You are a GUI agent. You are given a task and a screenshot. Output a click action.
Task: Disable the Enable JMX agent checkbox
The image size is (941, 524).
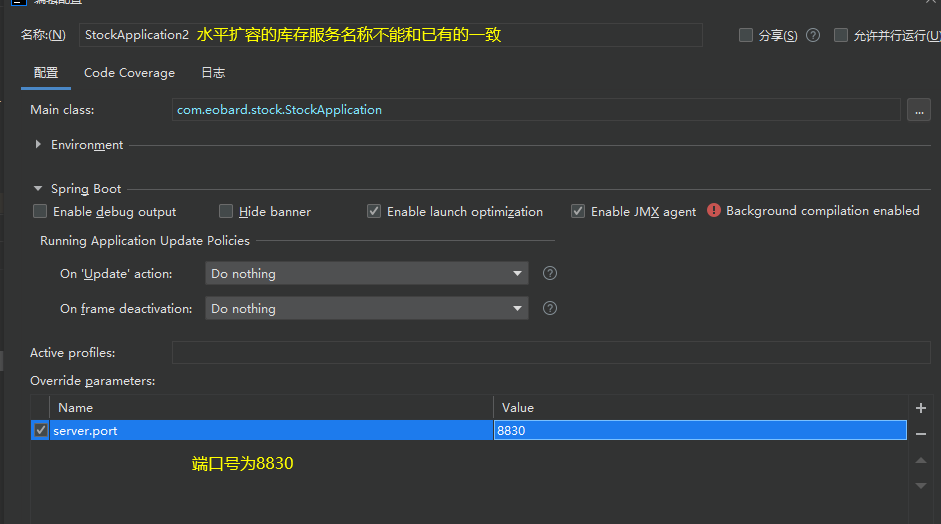[578, 211]
